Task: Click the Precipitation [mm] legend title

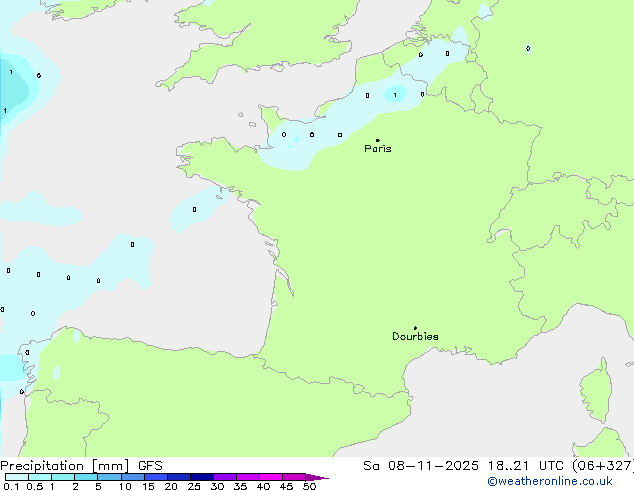Action: coord(64,466)
